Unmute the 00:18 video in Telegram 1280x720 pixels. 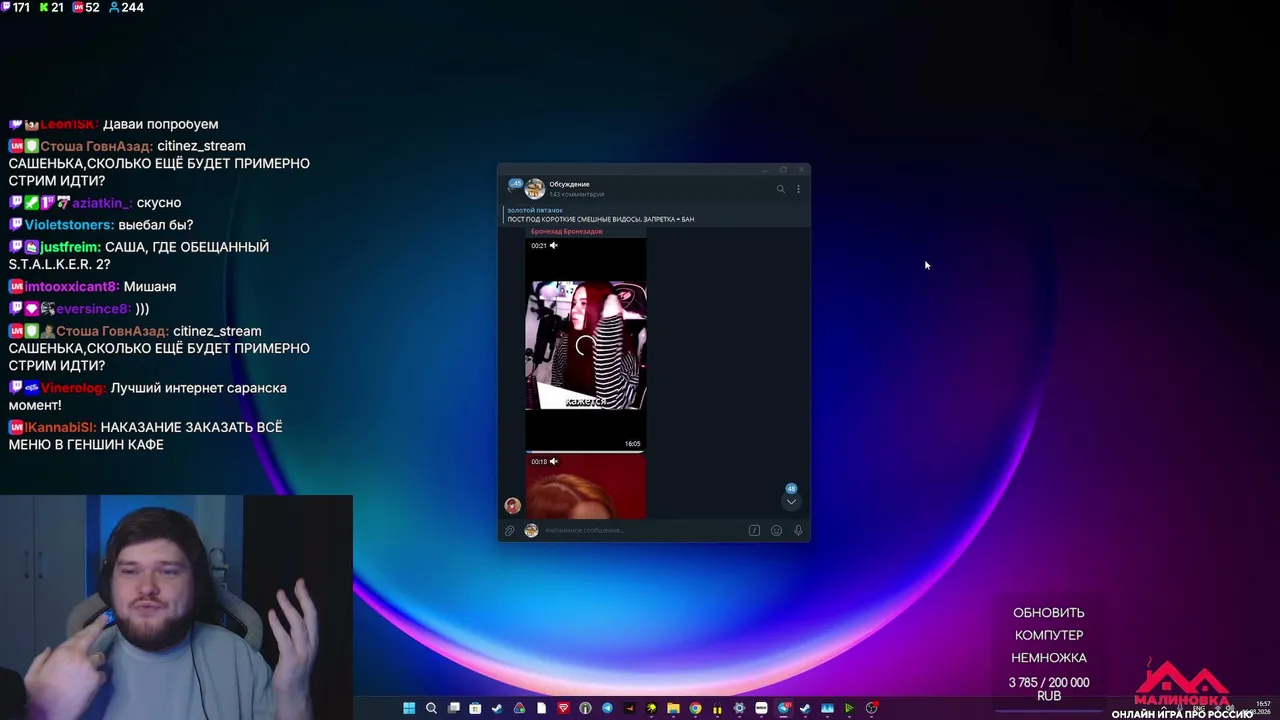click(554, 461)
